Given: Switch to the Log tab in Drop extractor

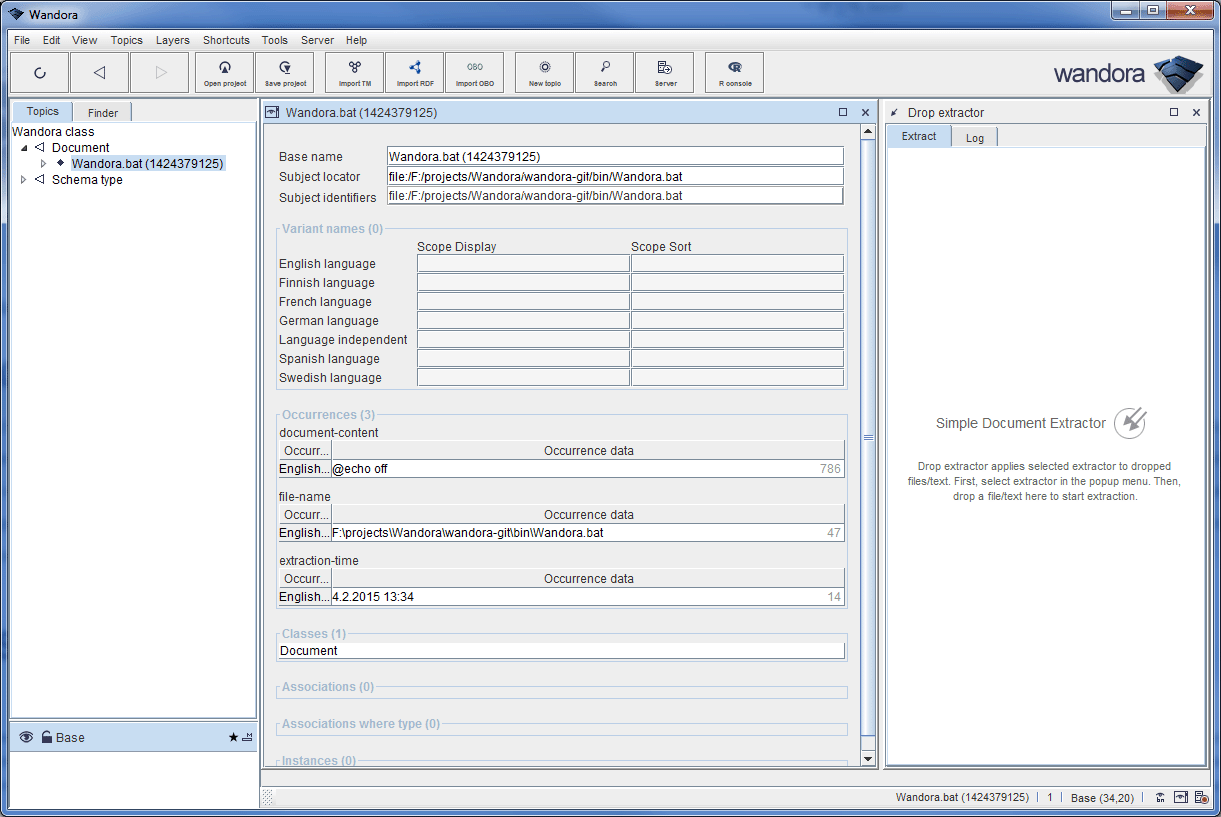Looking at the screenshot, I should click(x=973, y=136).
